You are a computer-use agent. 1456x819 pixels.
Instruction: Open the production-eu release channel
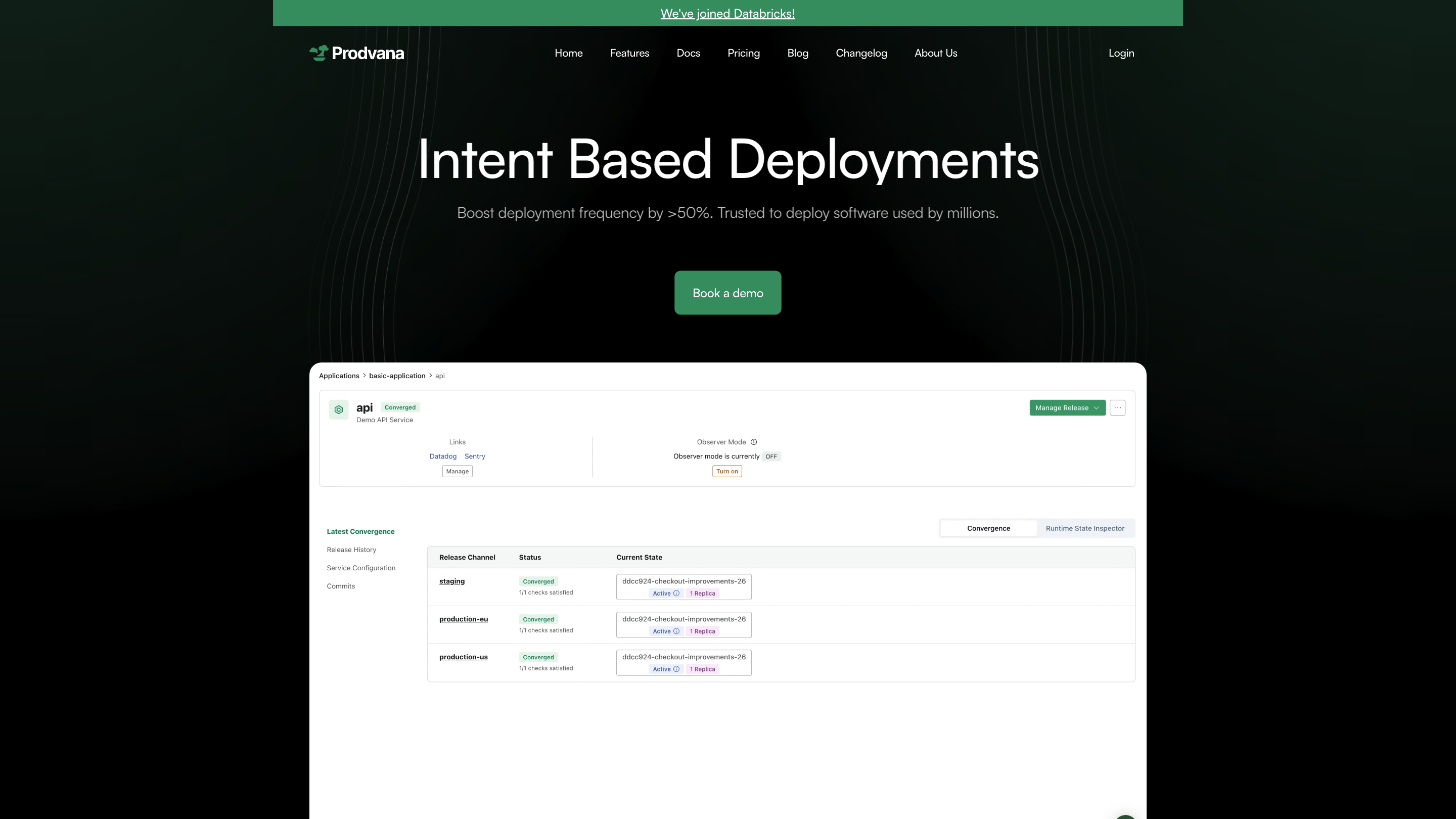pyautogui.click(x=463, y=619)
